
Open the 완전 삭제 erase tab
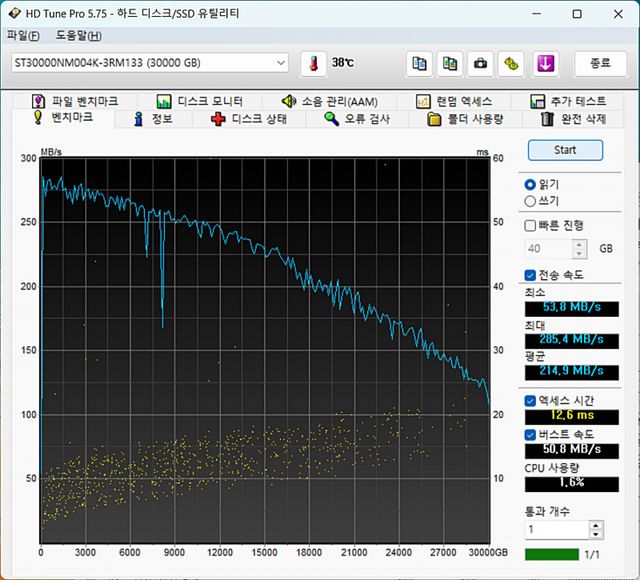573,119
